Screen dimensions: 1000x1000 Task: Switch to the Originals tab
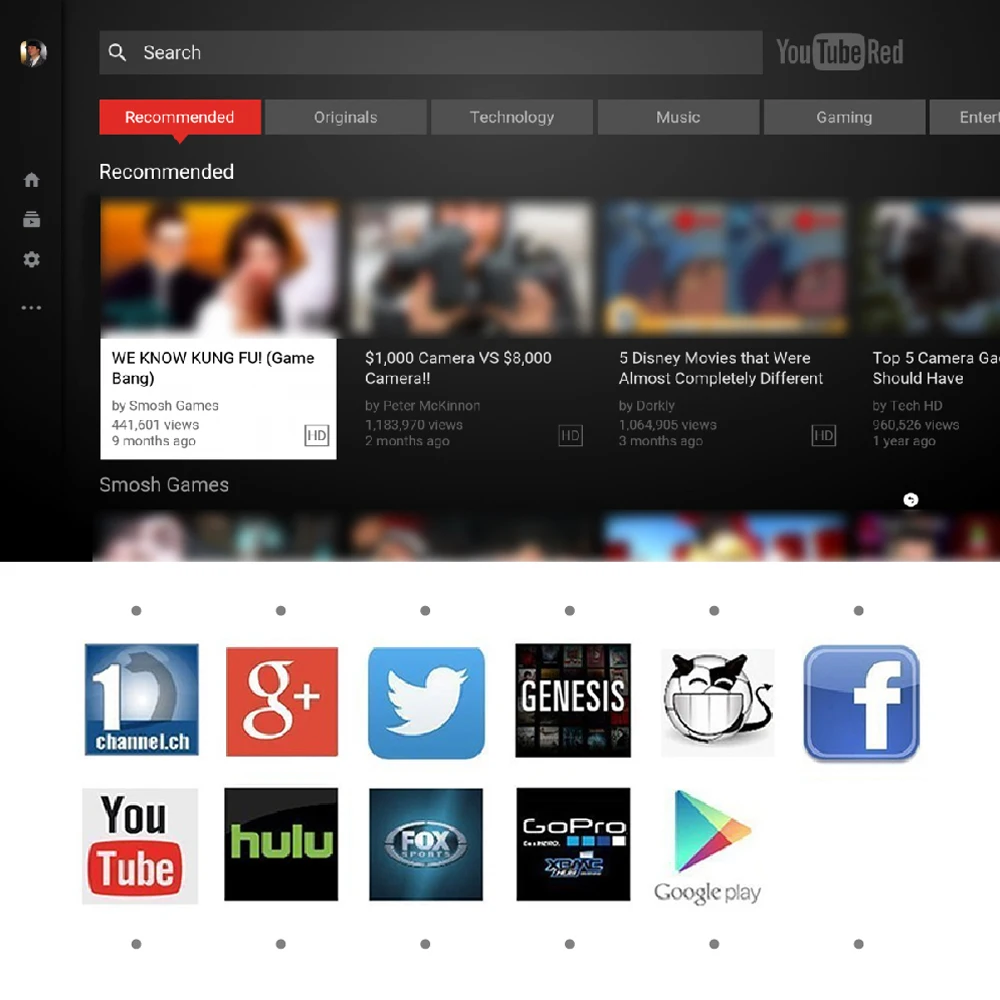tap(346, 117)
